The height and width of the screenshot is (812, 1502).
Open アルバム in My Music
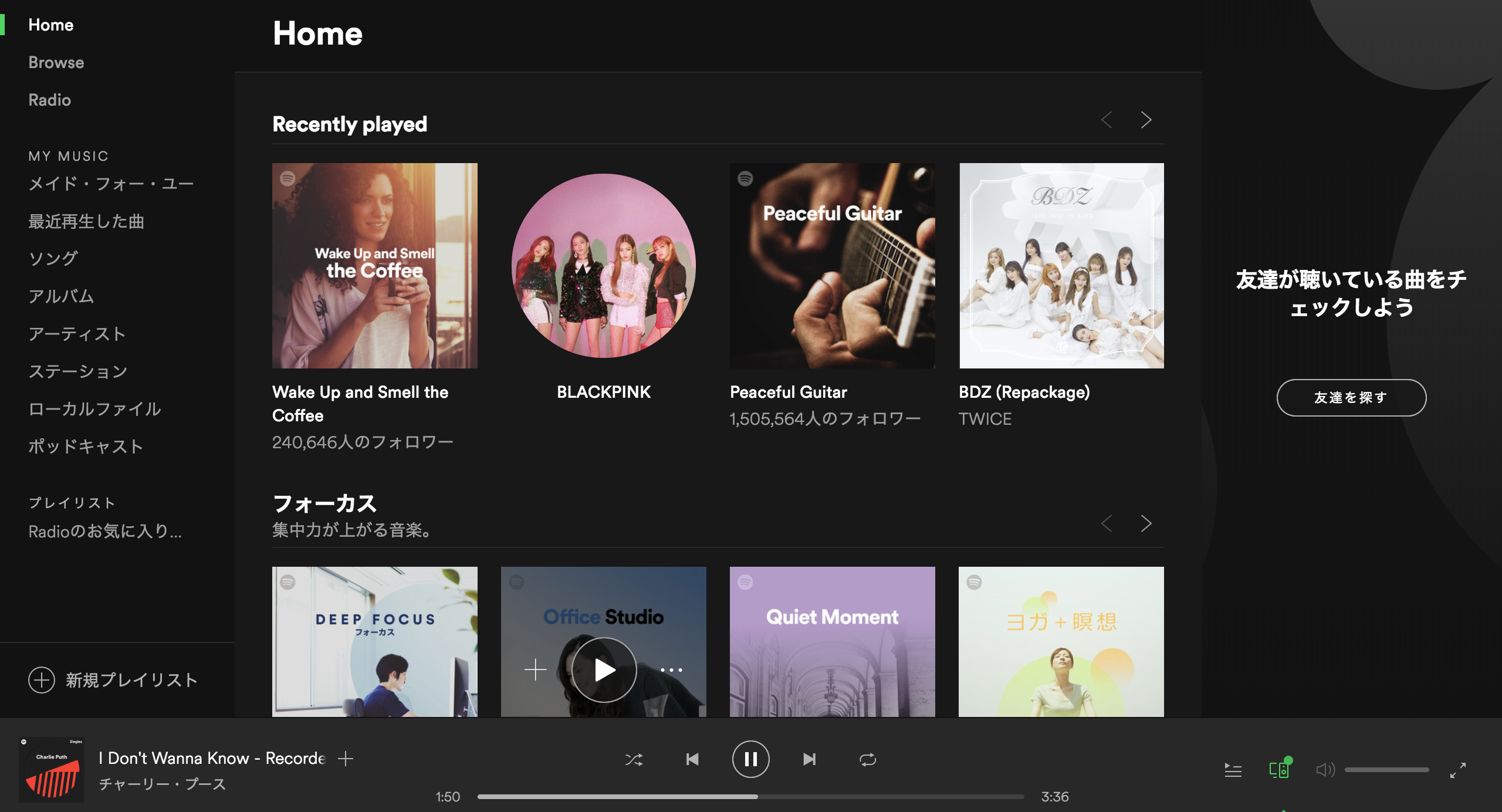[x=62, y=296]
